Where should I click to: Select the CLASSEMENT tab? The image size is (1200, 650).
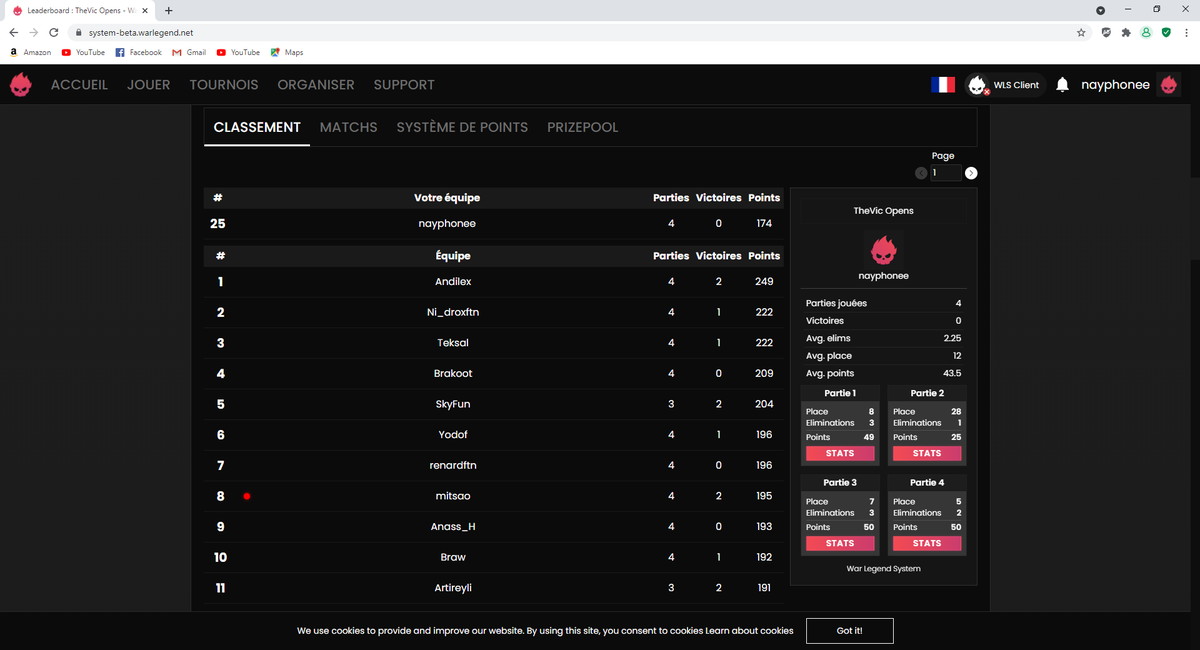coord(257,127)
